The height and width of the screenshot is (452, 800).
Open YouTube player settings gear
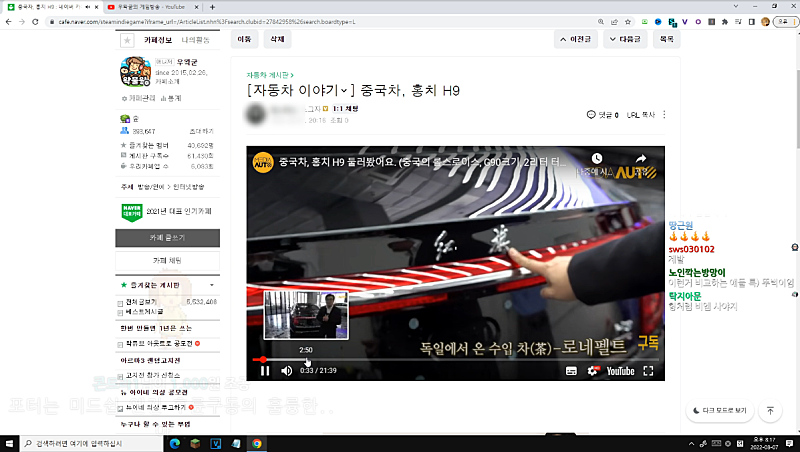[x=592, y=371]
